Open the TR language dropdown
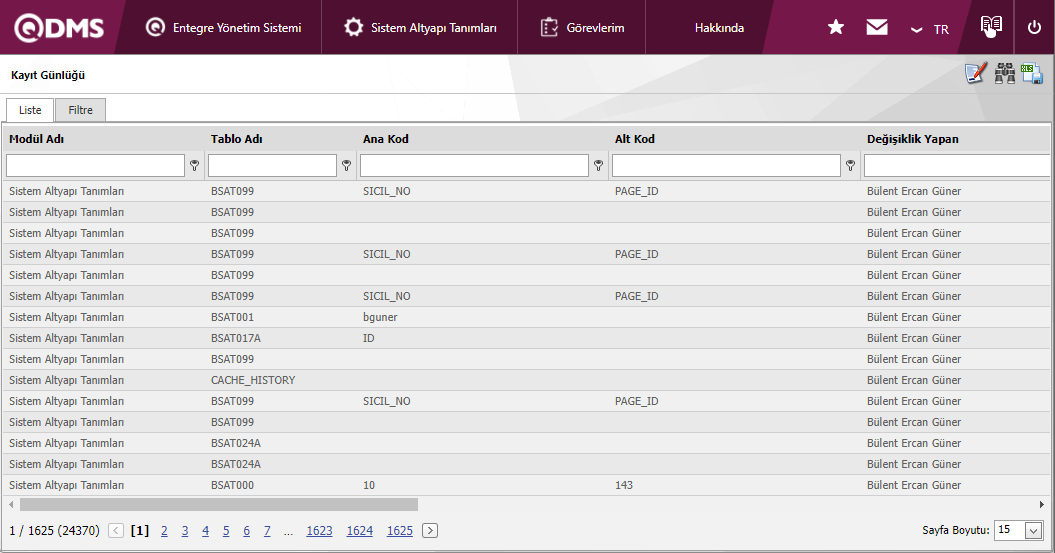The image size is (1055, 553). tap(930, 29)
